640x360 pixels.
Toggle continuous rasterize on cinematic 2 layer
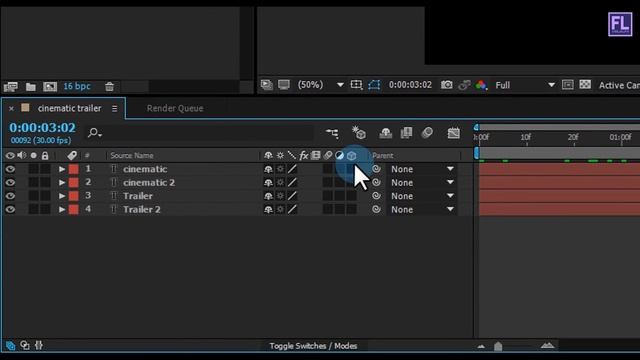[x=280, y=182]
